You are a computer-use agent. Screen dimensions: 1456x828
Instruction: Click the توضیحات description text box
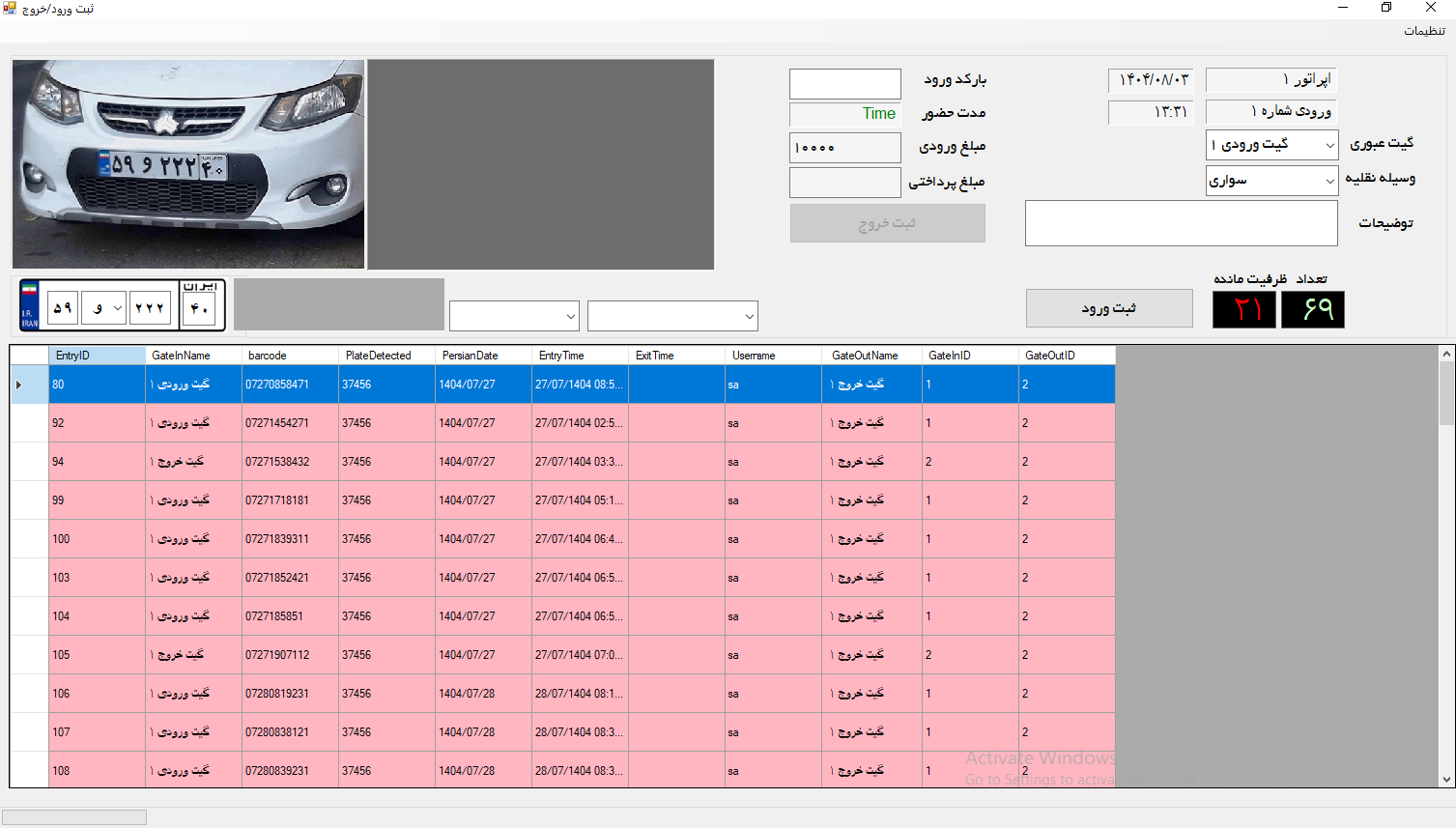pyautogui.click(x=1181, y=223)
